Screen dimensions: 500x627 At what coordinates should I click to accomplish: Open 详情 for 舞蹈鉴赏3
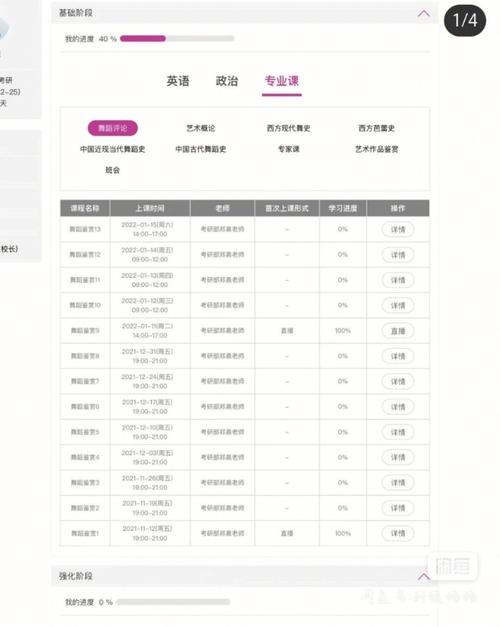(398, 483)
